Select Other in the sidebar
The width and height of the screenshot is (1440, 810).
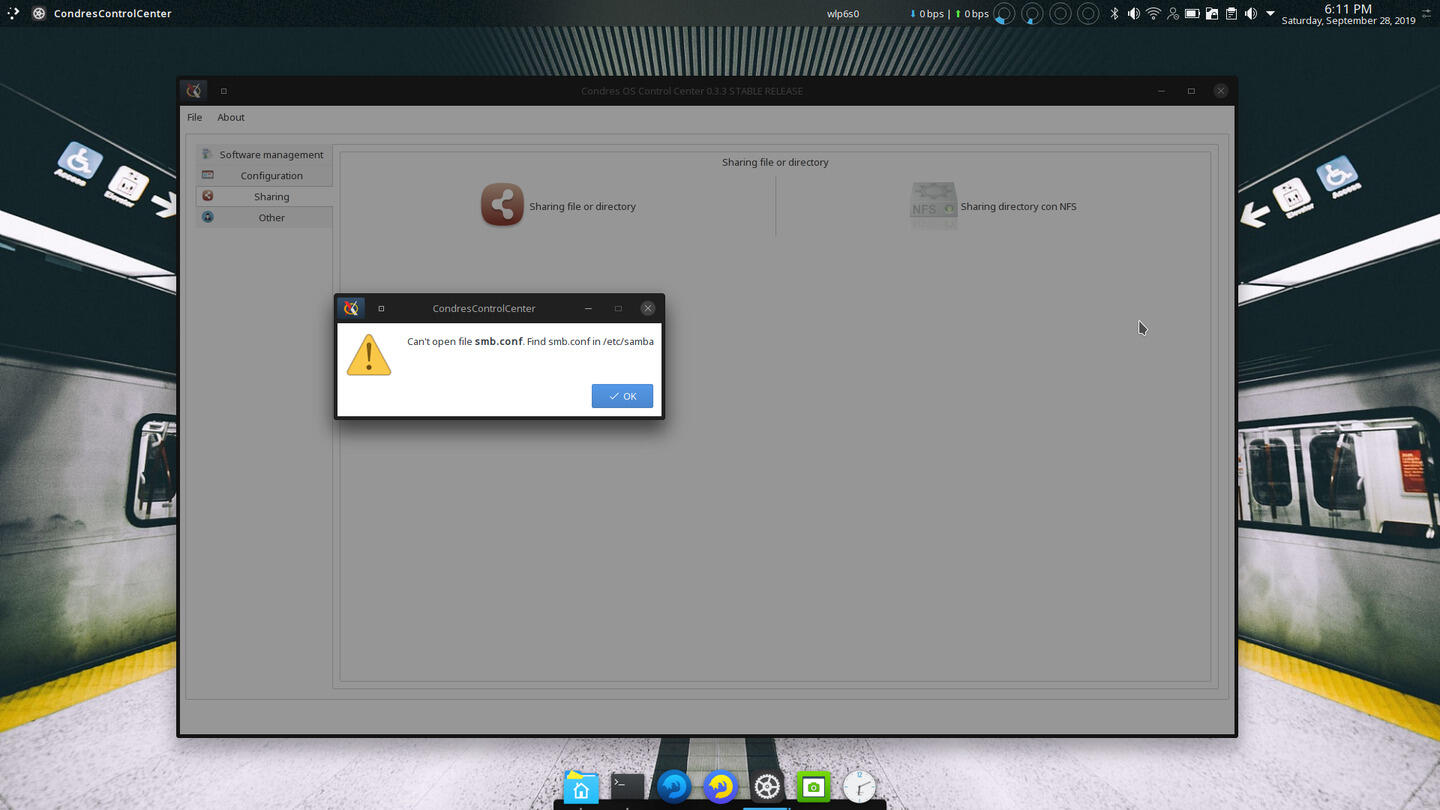(264, 217)
